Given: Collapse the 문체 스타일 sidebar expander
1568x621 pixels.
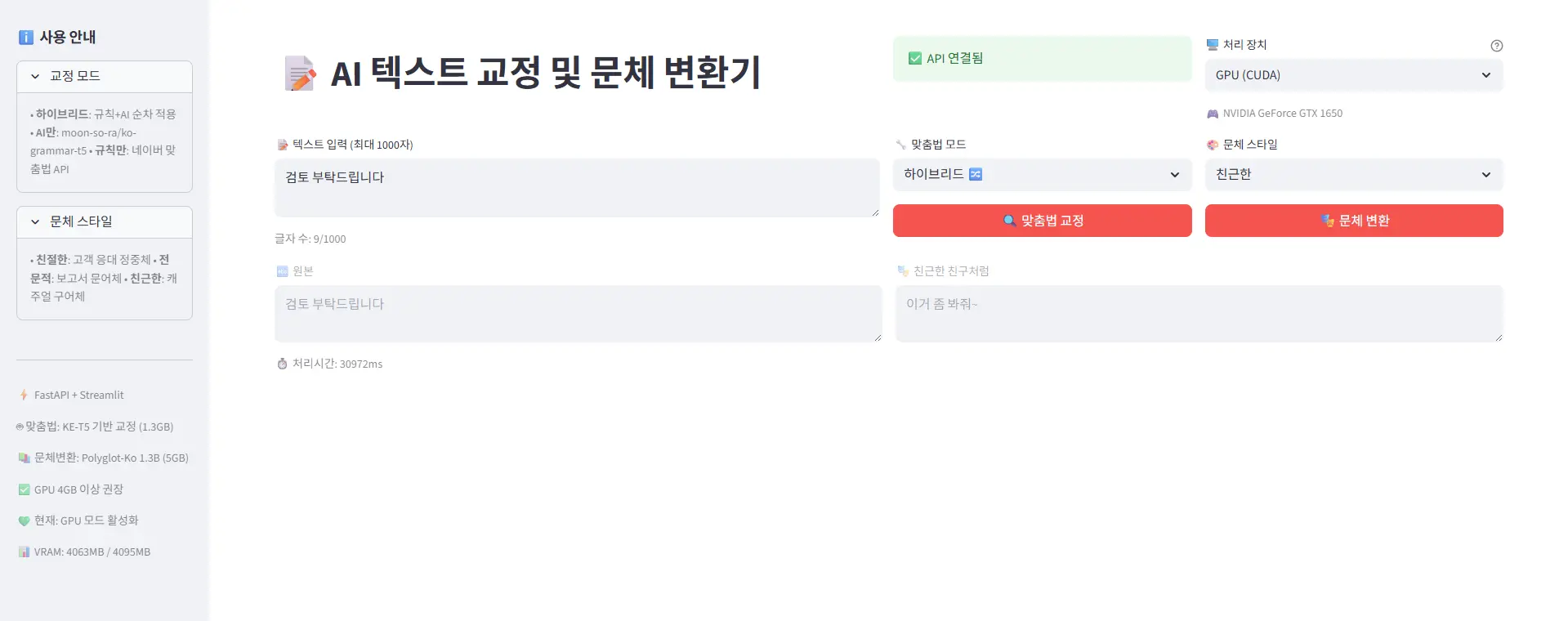Looking at the screenshot, I should point(105,221).
